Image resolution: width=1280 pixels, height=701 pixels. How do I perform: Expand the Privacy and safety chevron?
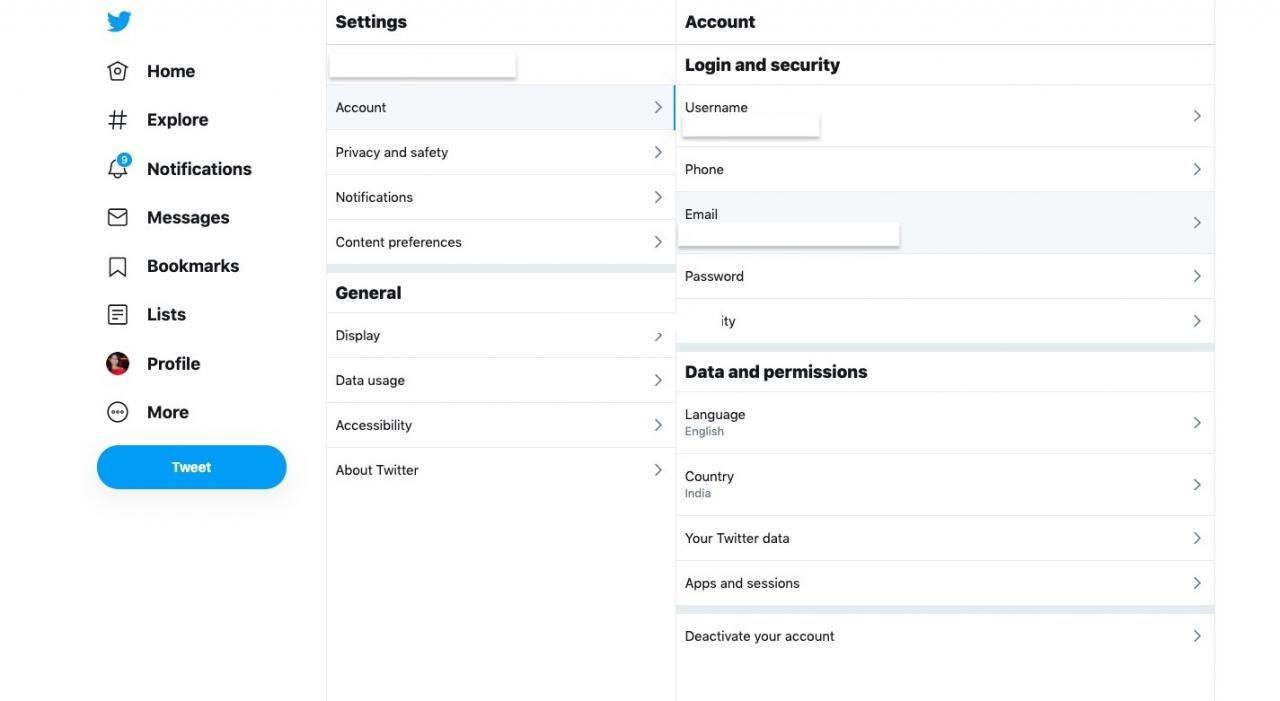tap(658, 152)
